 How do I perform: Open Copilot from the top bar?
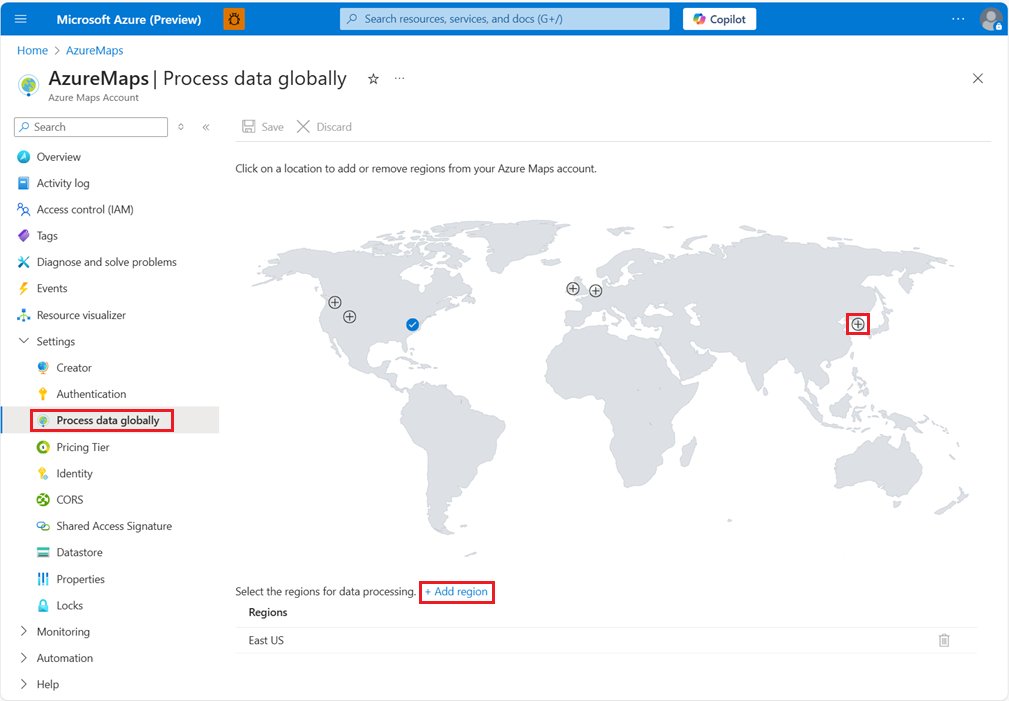coord(719,19)
